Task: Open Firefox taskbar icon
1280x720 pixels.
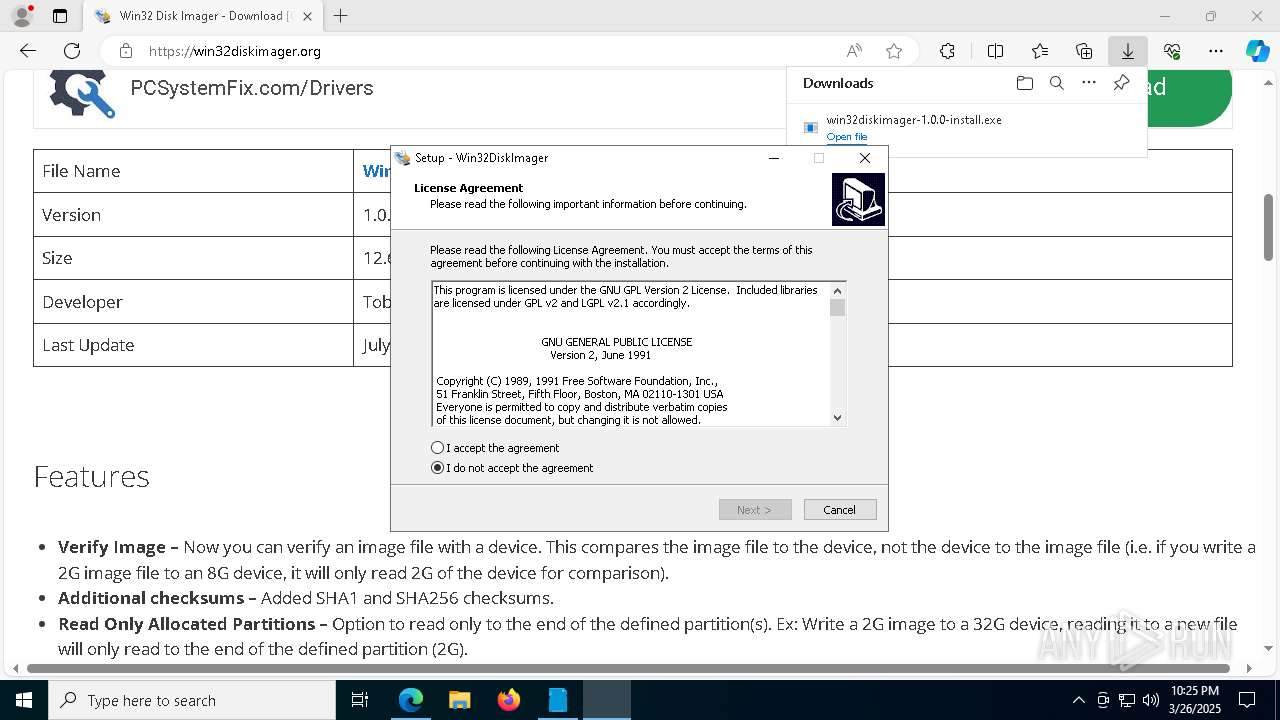Action: [x=509, y=700]
